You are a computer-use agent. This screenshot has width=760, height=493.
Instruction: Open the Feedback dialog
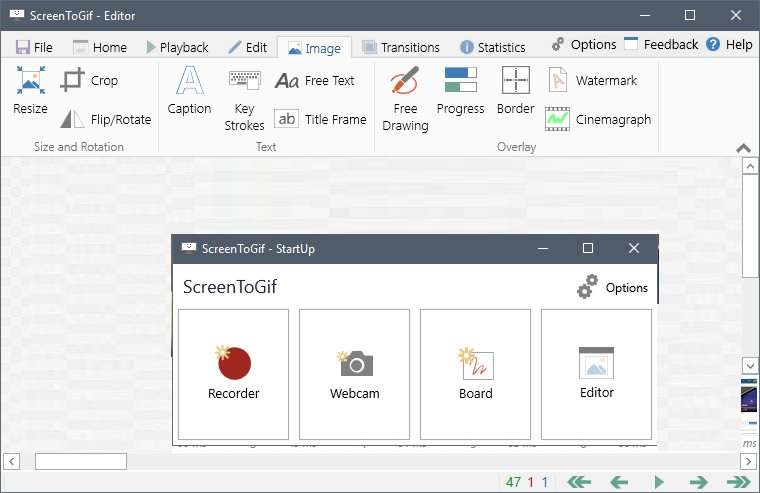(x=661, y=45)
